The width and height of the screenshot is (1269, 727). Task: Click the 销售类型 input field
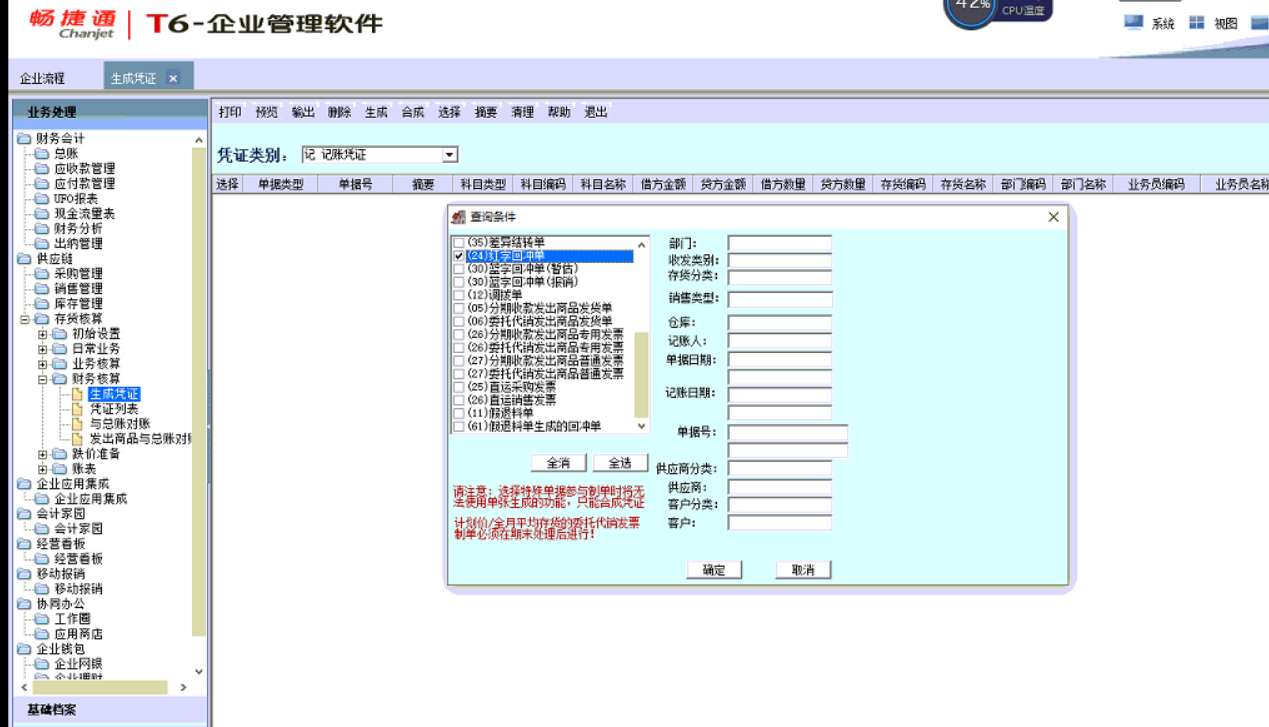780,299
